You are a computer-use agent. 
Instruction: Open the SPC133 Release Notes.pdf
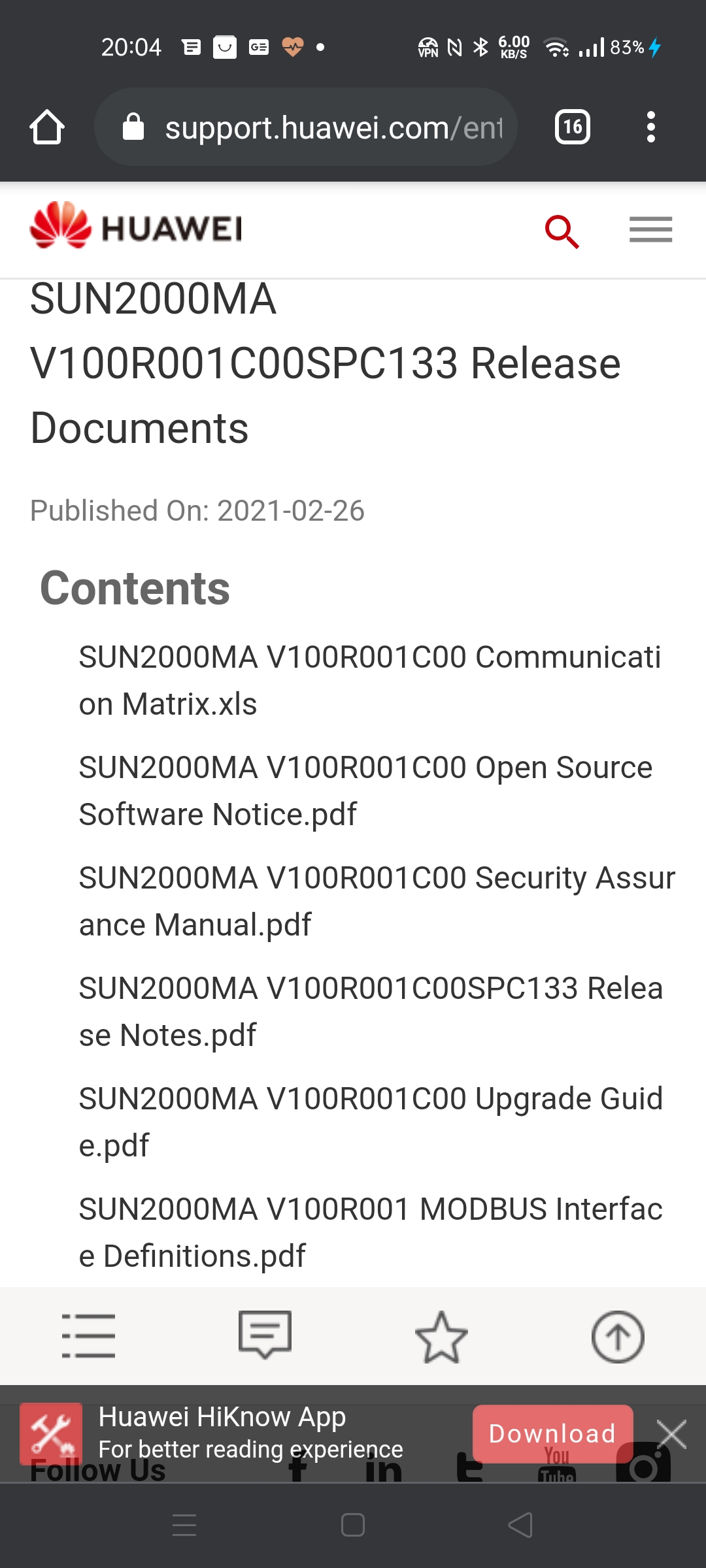click(371, 1011)
